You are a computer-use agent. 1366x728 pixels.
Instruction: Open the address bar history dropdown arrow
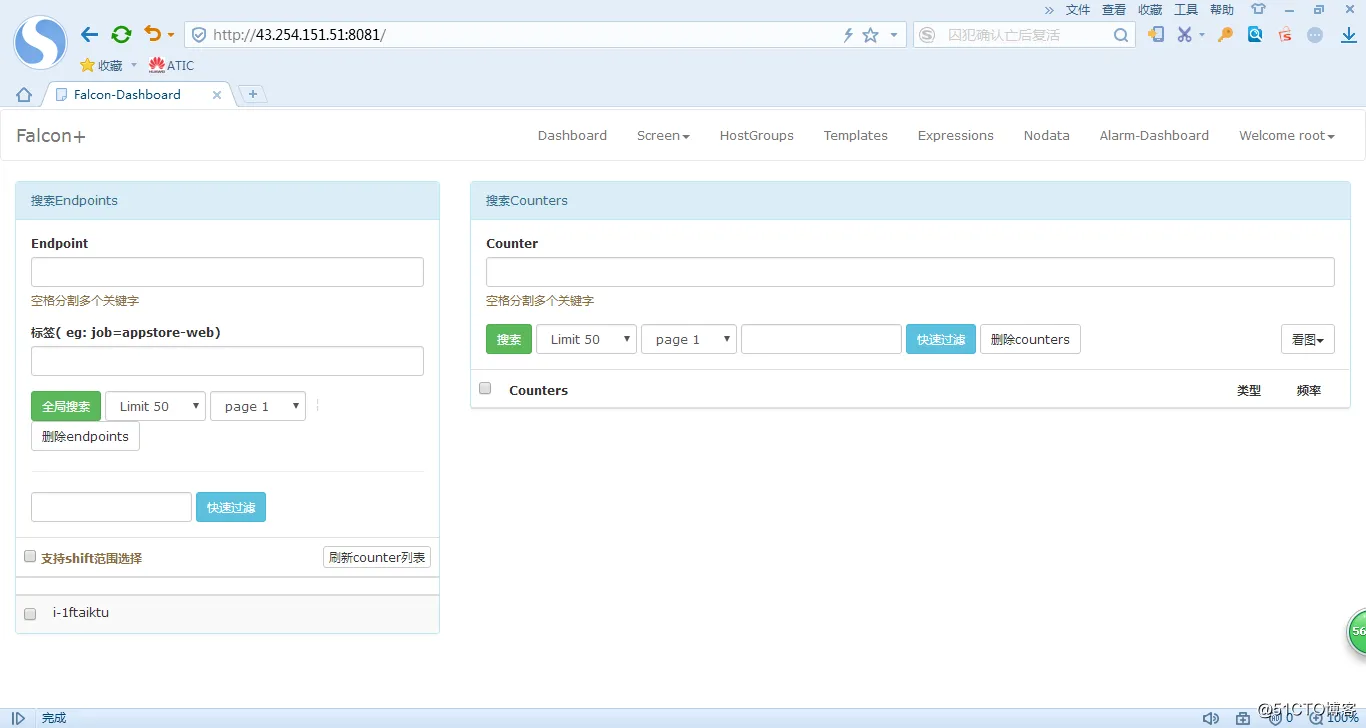click(893, 35)
